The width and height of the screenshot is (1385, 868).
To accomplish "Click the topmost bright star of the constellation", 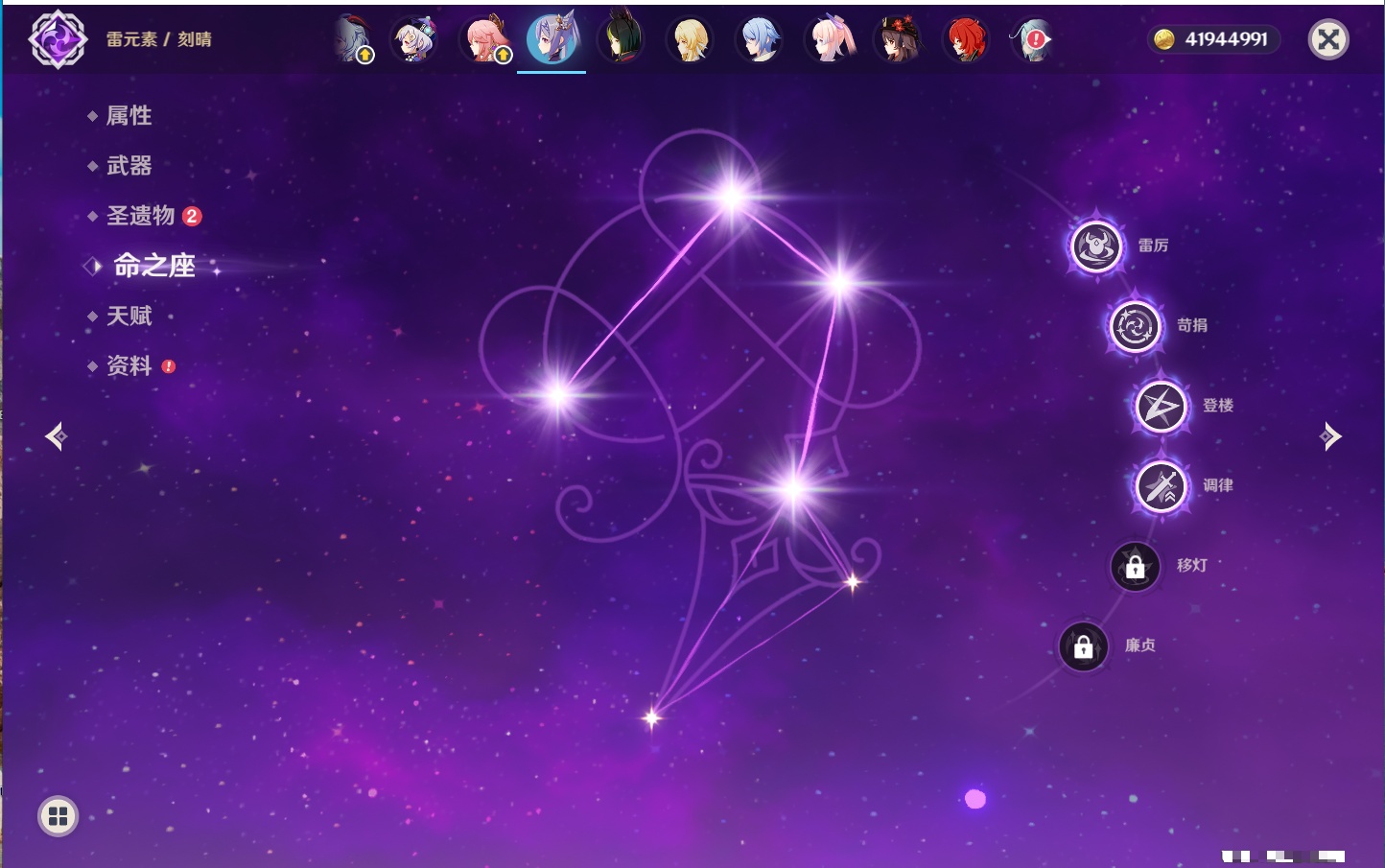I will pos(732,198).
